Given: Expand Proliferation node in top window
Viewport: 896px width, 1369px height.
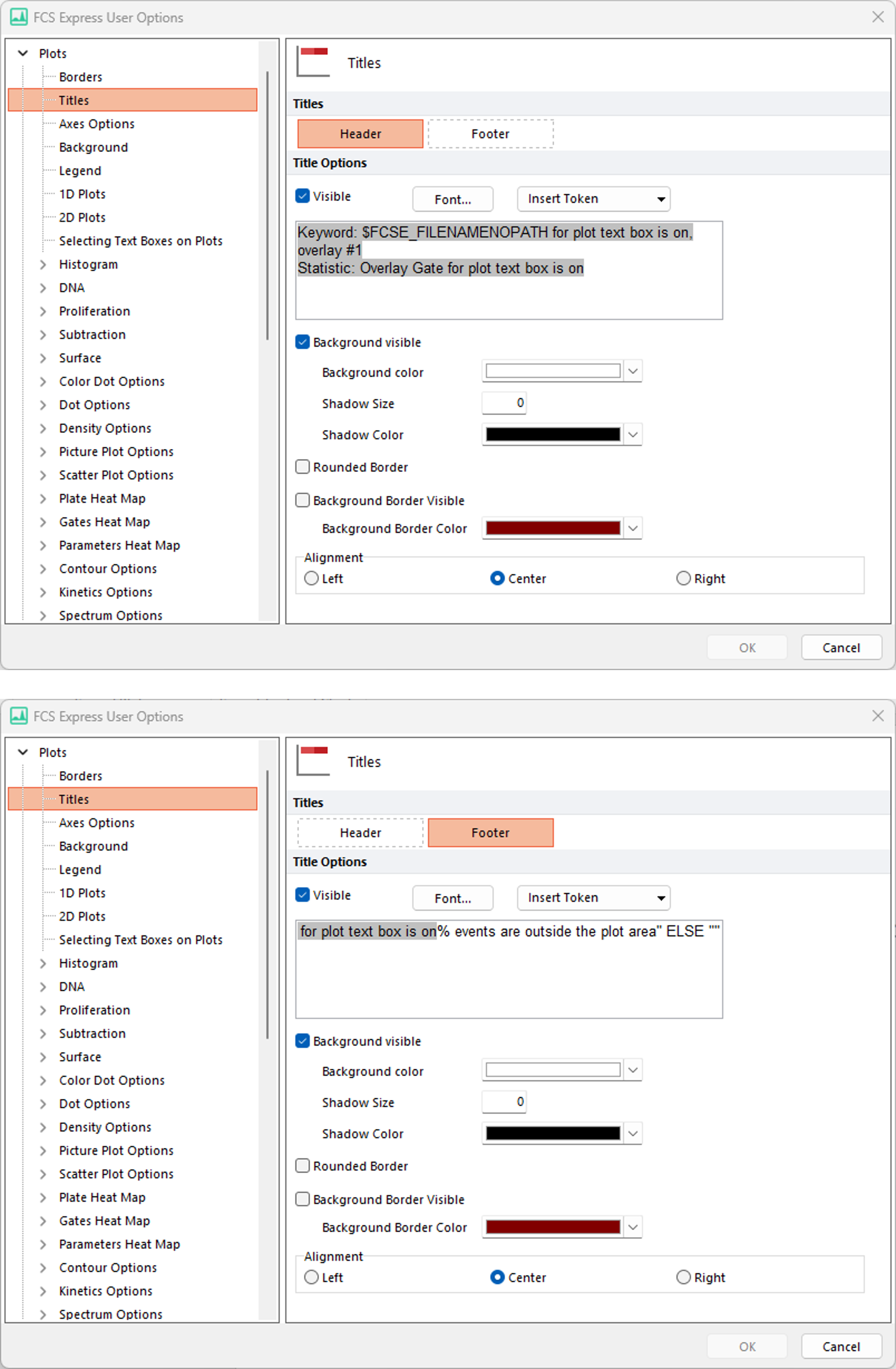Looking at the screenshot, I should tap(43, 311).
